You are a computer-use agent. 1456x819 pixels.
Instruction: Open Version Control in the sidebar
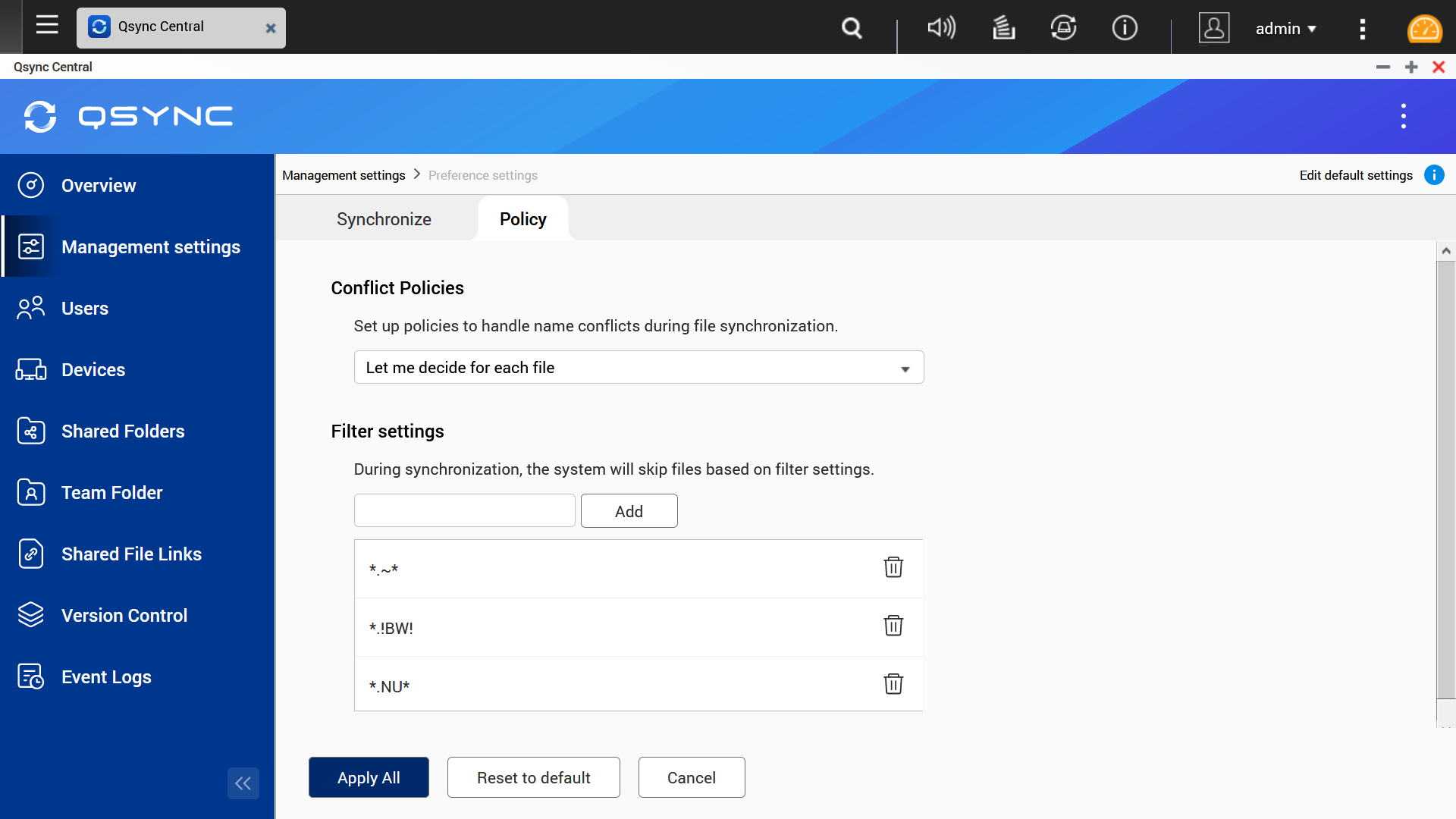pos(124,615)
